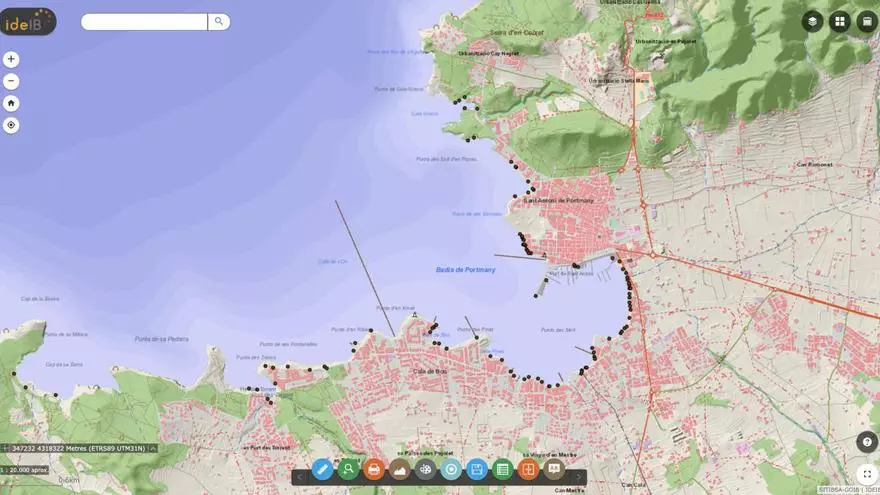Open the green magnifier query tool

point(348,469)
